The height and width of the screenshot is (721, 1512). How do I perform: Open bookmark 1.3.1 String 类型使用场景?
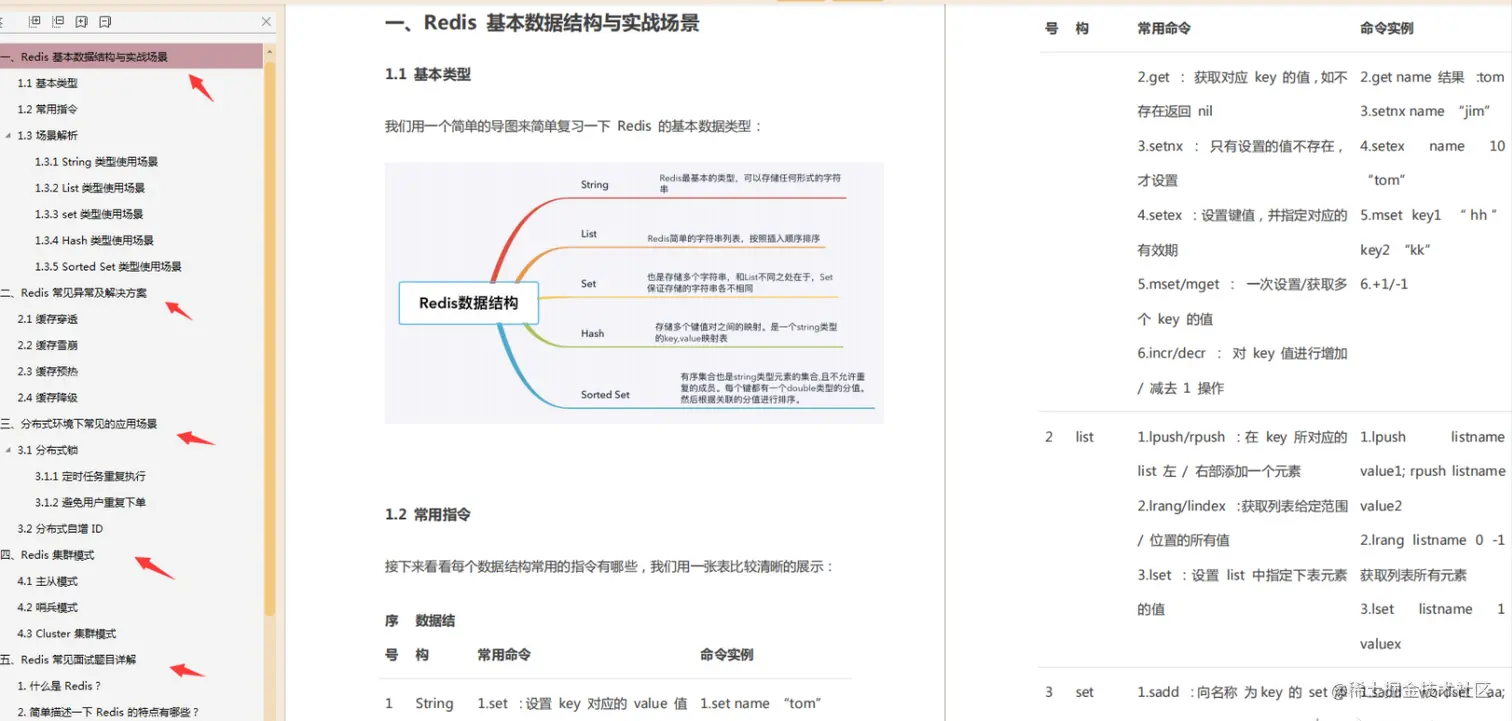[96, 161]
